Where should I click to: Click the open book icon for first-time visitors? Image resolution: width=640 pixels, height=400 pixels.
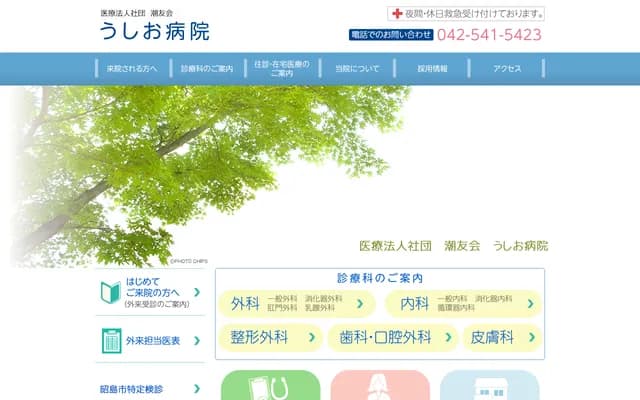111,292
